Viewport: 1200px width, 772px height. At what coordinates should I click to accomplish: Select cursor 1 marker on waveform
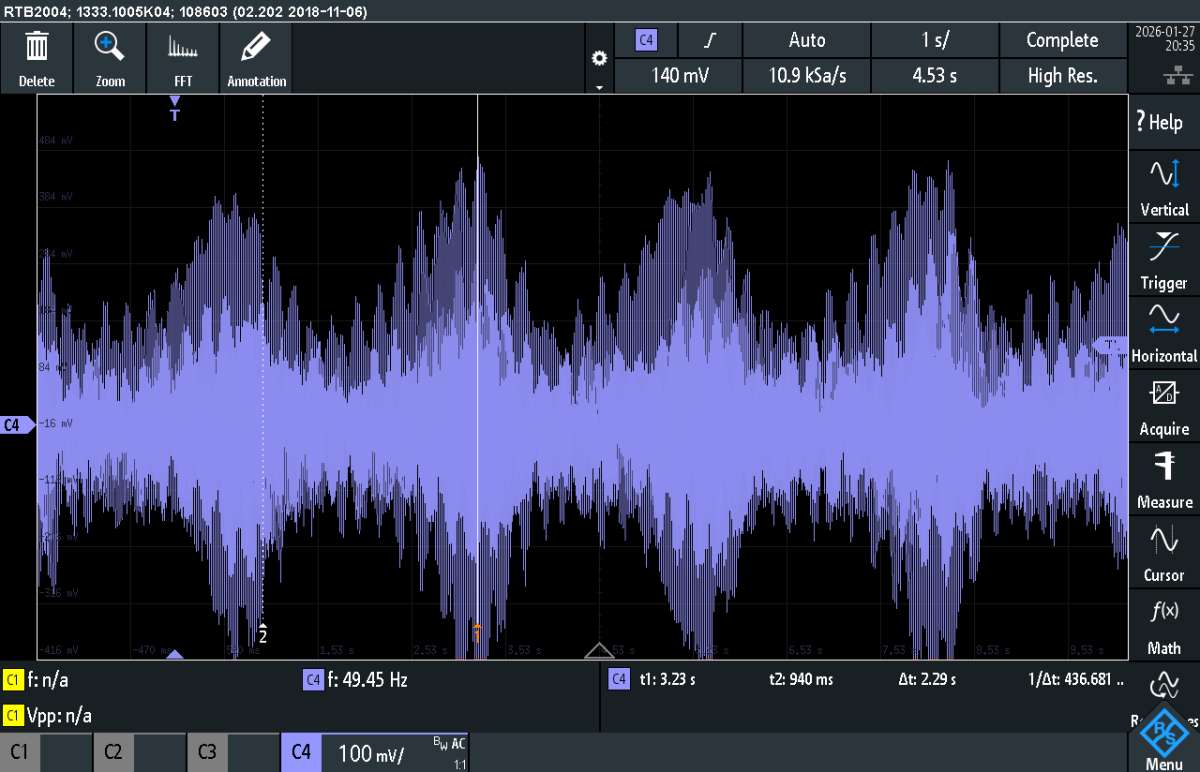[x=477, y=633]
